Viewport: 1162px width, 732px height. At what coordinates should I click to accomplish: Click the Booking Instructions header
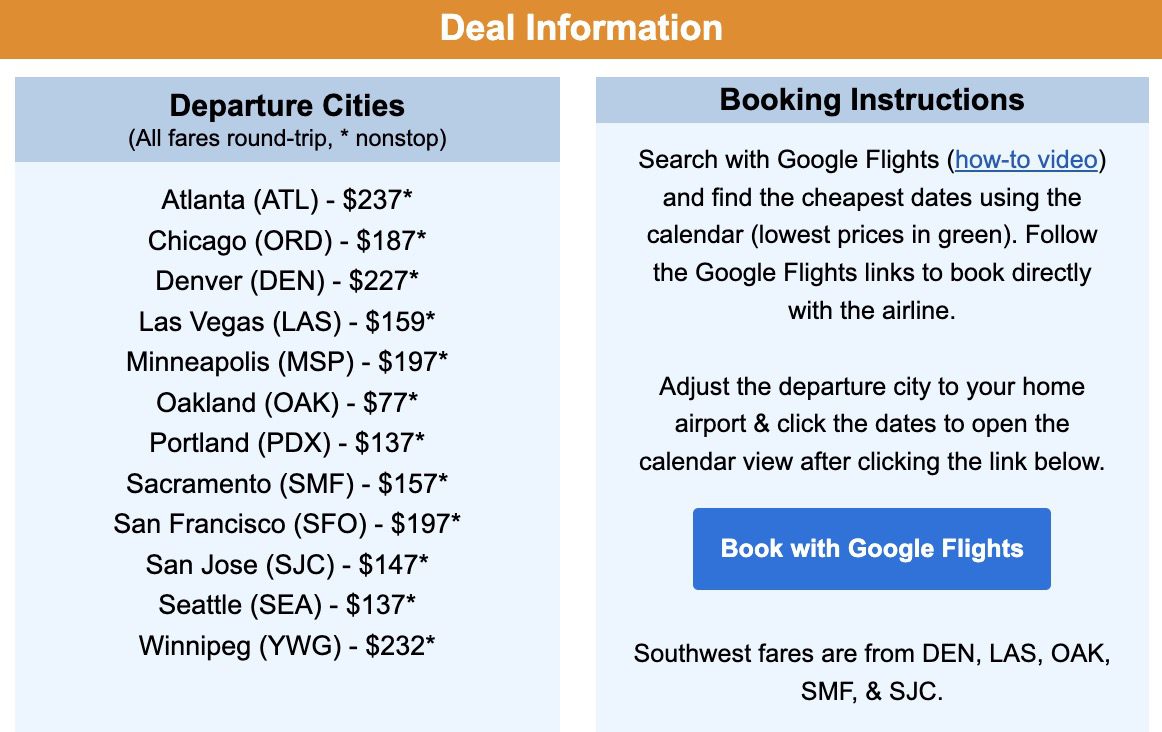(871, 100)
